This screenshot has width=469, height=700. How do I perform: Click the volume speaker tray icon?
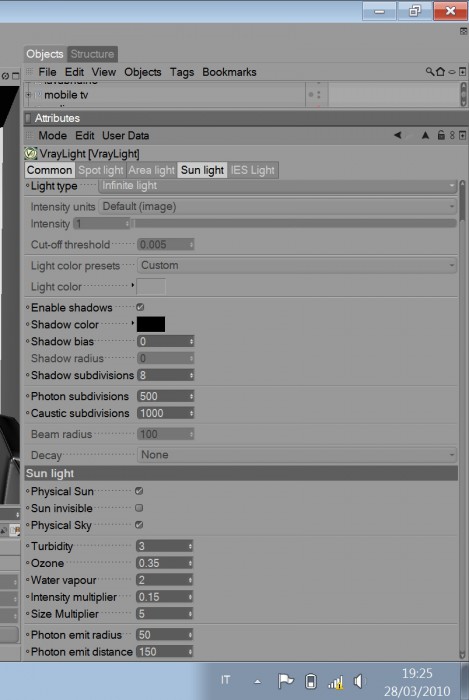[x=358, y=681]
